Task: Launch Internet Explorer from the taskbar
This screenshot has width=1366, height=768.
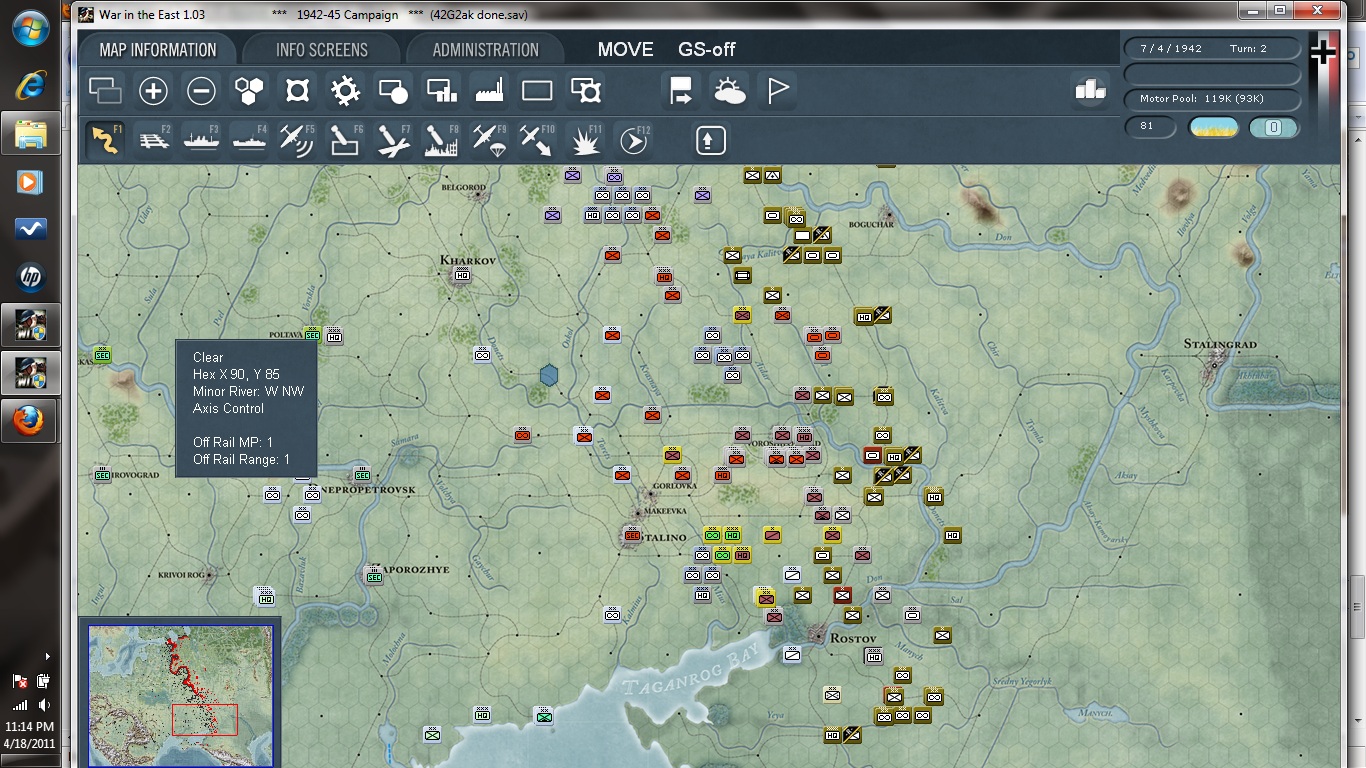Action: (30, 85)
